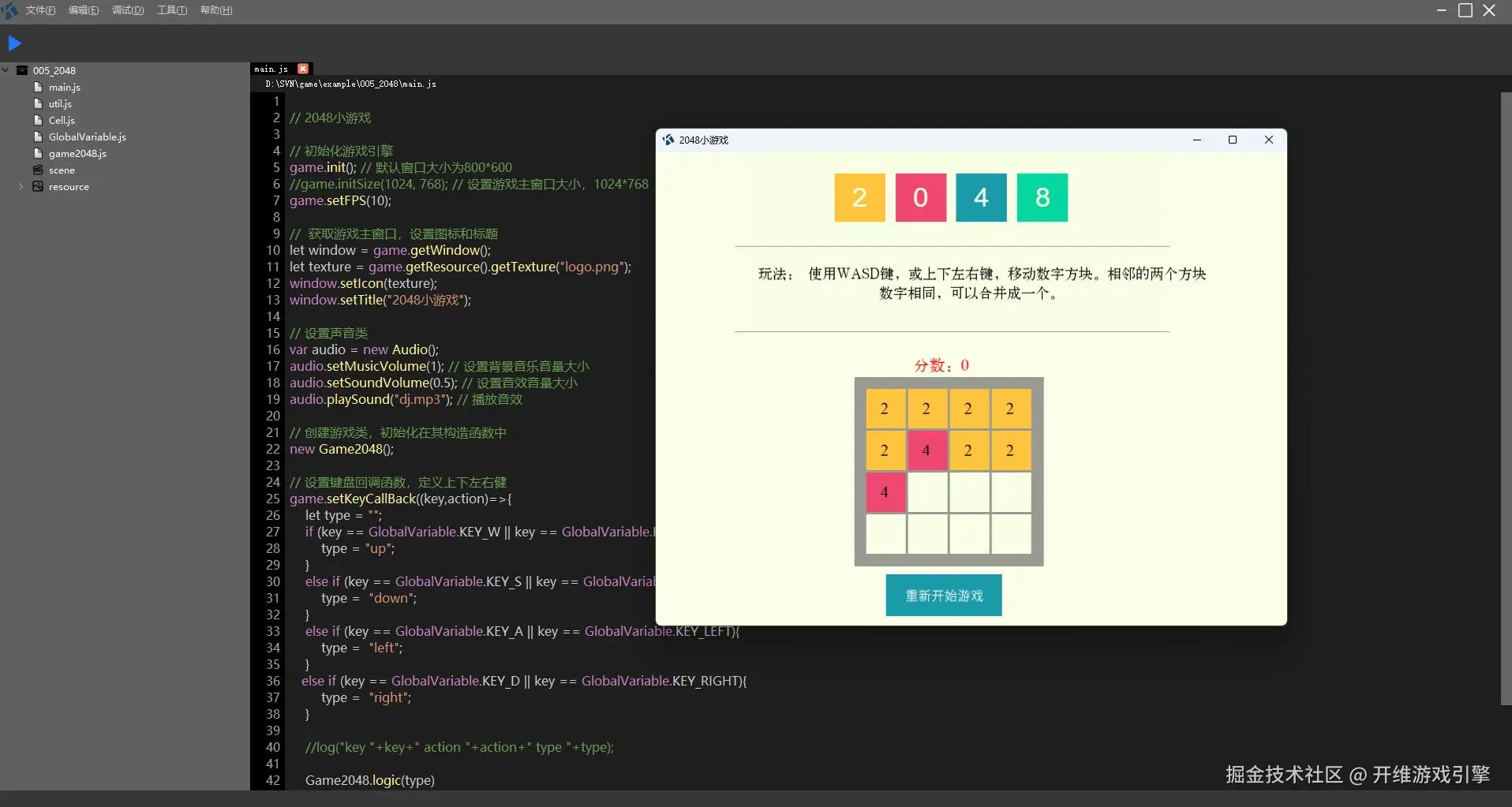Click the yellow 2 logo tile
The image size is (1512, 807).
[x=859, y=198]
